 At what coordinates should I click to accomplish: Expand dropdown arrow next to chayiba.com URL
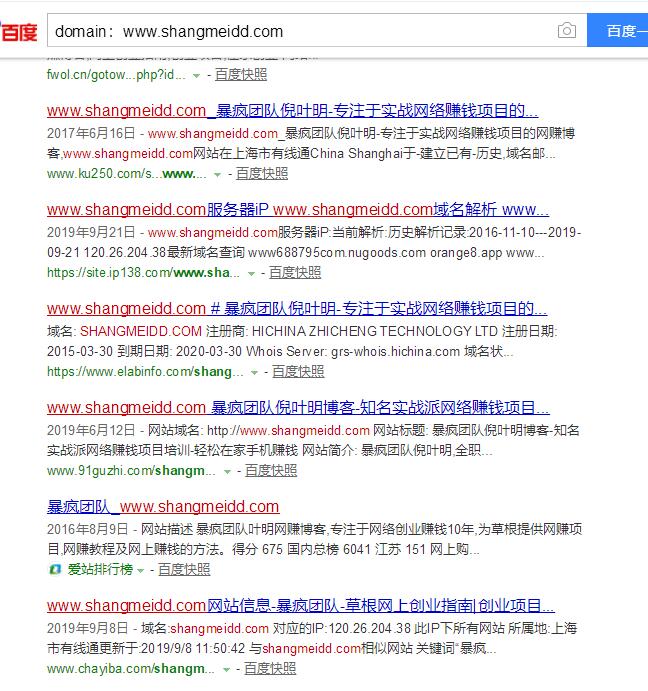pos(226,670)
